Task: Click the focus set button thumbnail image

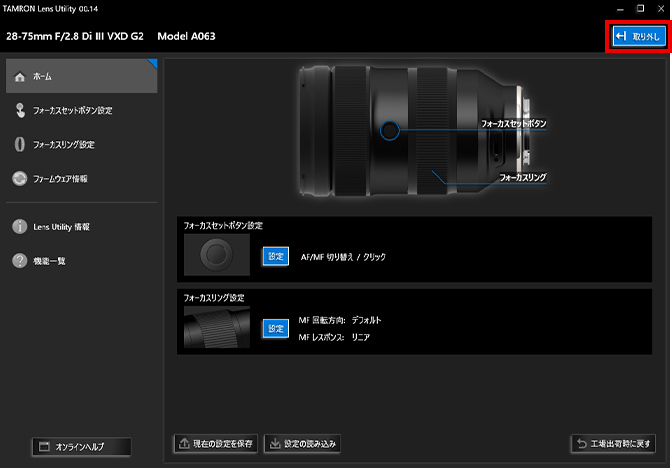Action: pos(217,255)
